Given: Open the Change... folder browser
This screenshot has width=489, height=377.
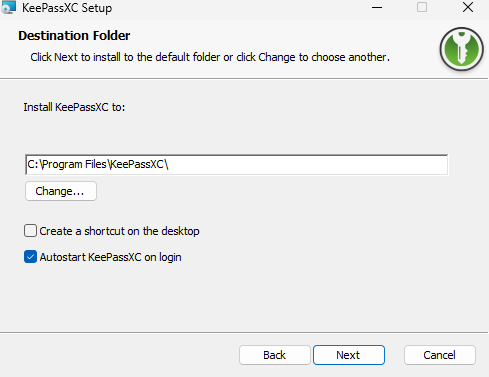Looking at the screenshot, I should pos(61,191).
